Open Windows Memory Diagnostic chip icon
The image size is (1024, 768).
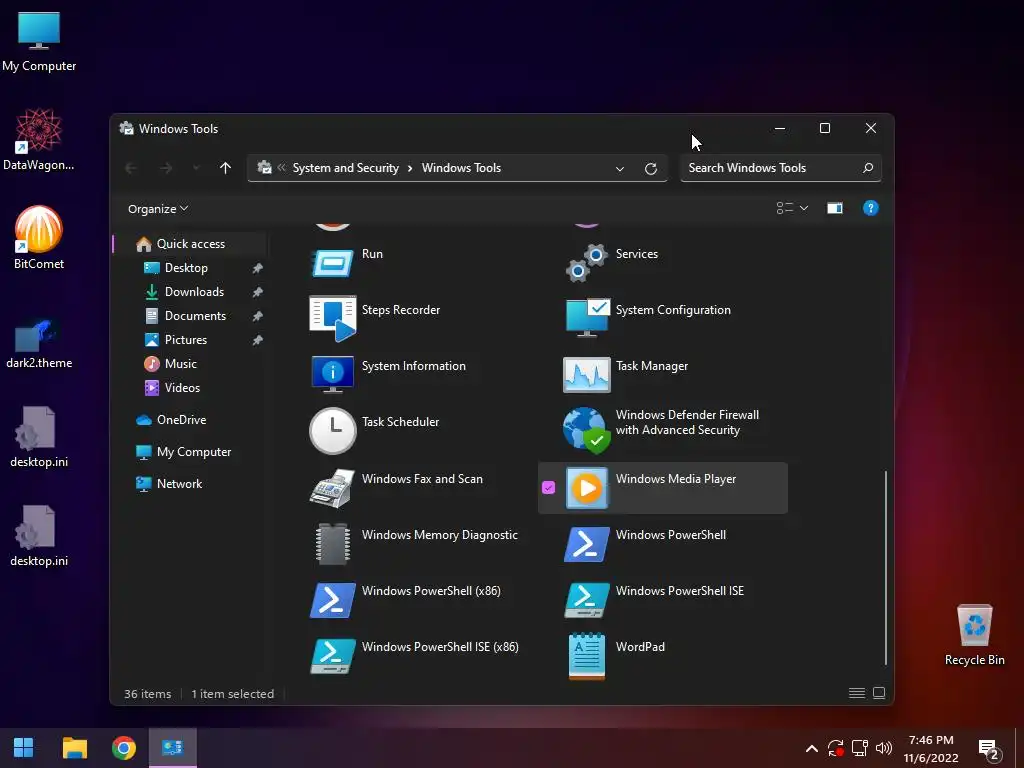pyautogui.click(x=333, y=543)
